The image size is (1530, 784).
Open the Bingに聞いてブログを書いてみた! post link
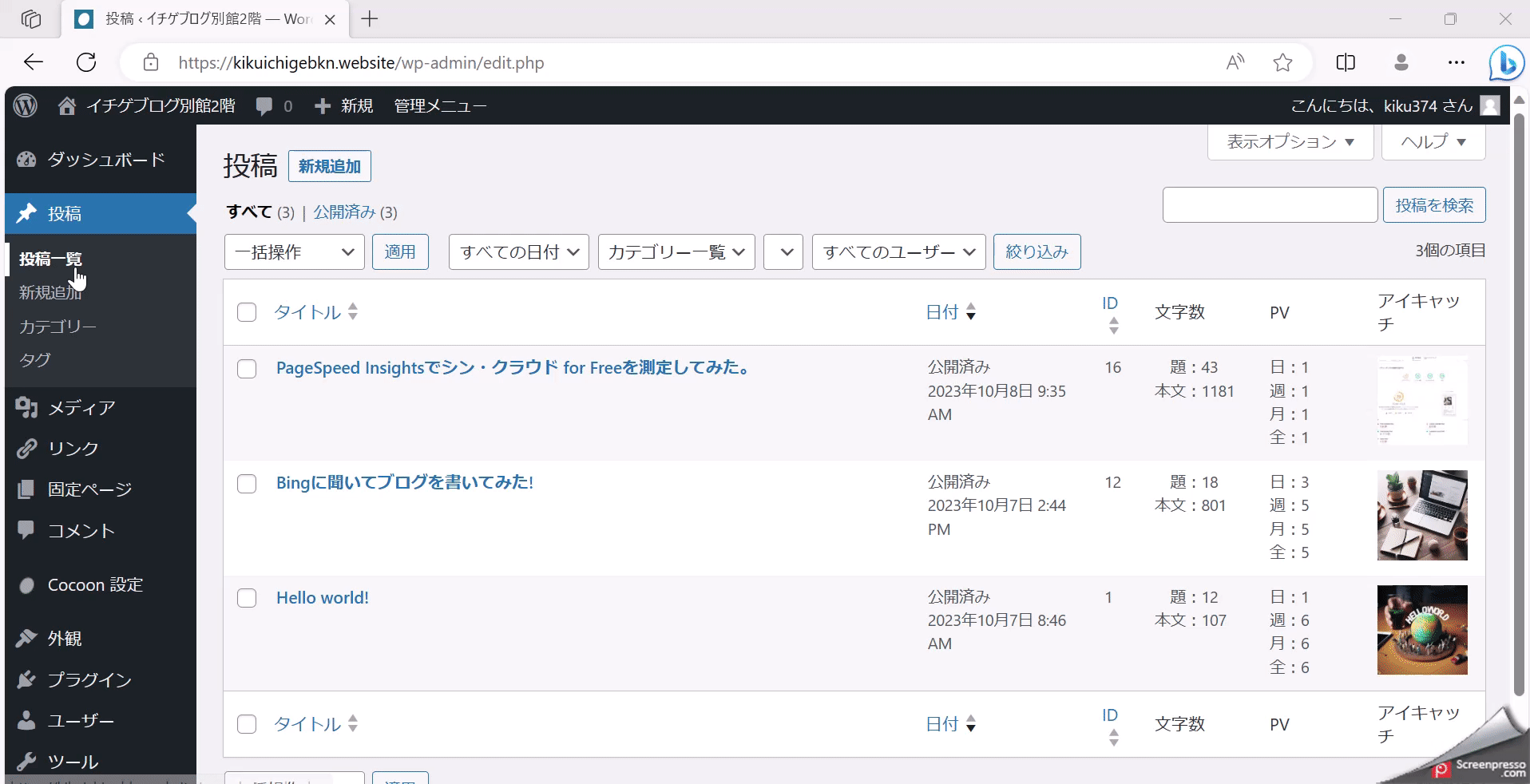point(404,482)
